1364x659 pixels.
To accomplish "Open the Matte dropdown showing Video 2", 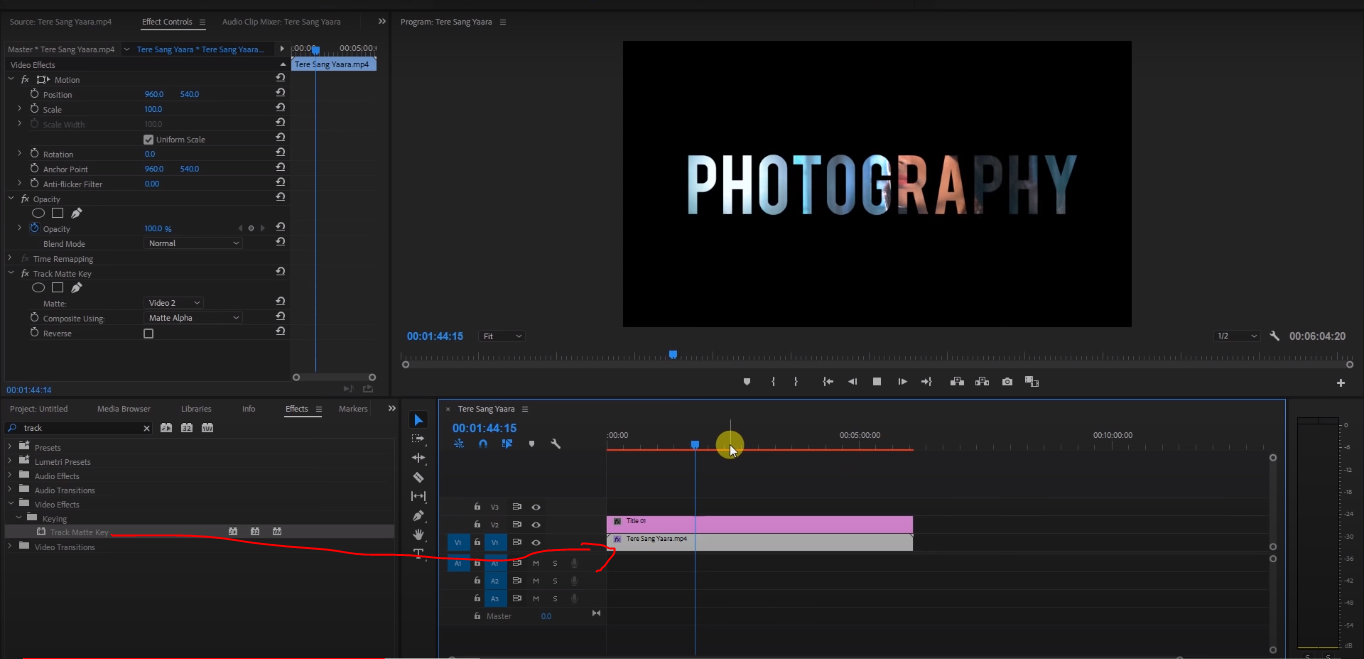I will point(174,302).
